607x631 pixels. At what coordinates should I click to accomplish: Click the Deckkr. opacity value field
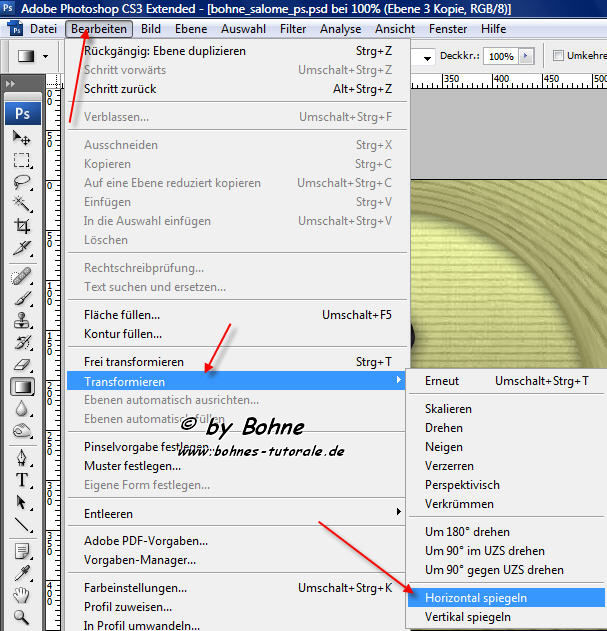[501, 57]
